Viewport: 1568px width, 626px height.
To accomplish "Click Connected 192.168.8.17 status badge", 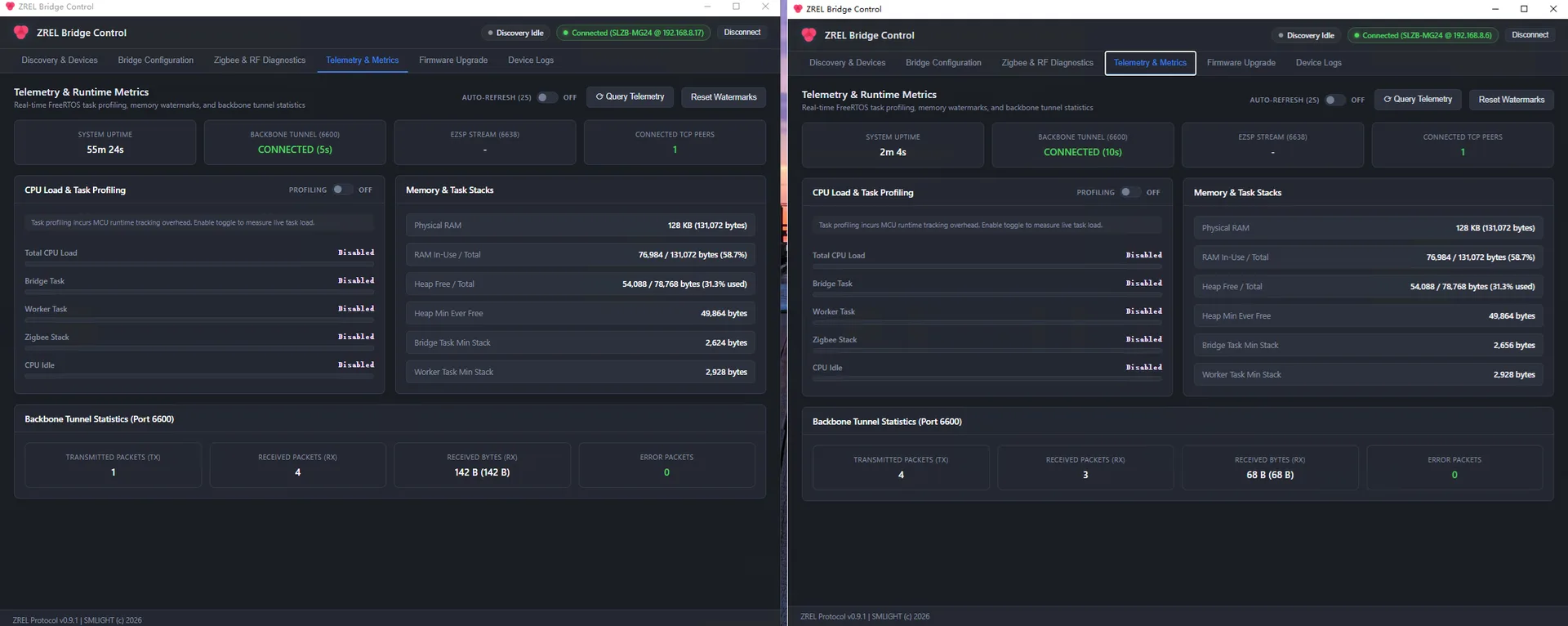I will (633, 33).
